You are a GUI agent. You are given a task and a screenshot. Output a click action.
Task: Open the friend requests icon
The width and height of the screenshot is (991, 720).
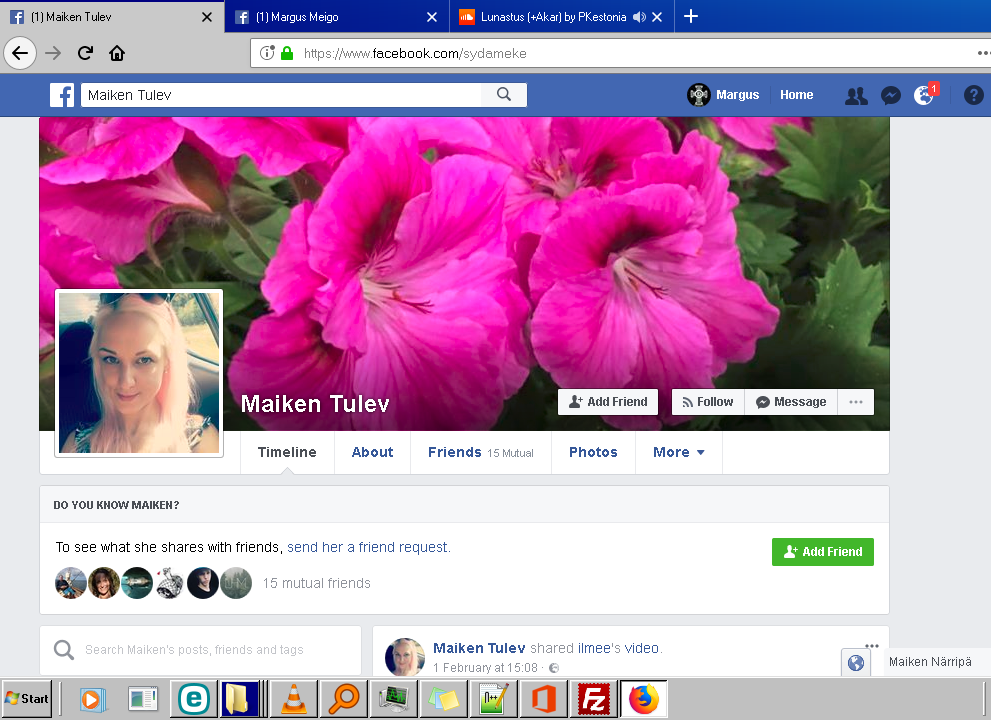(x=856, y=95)
